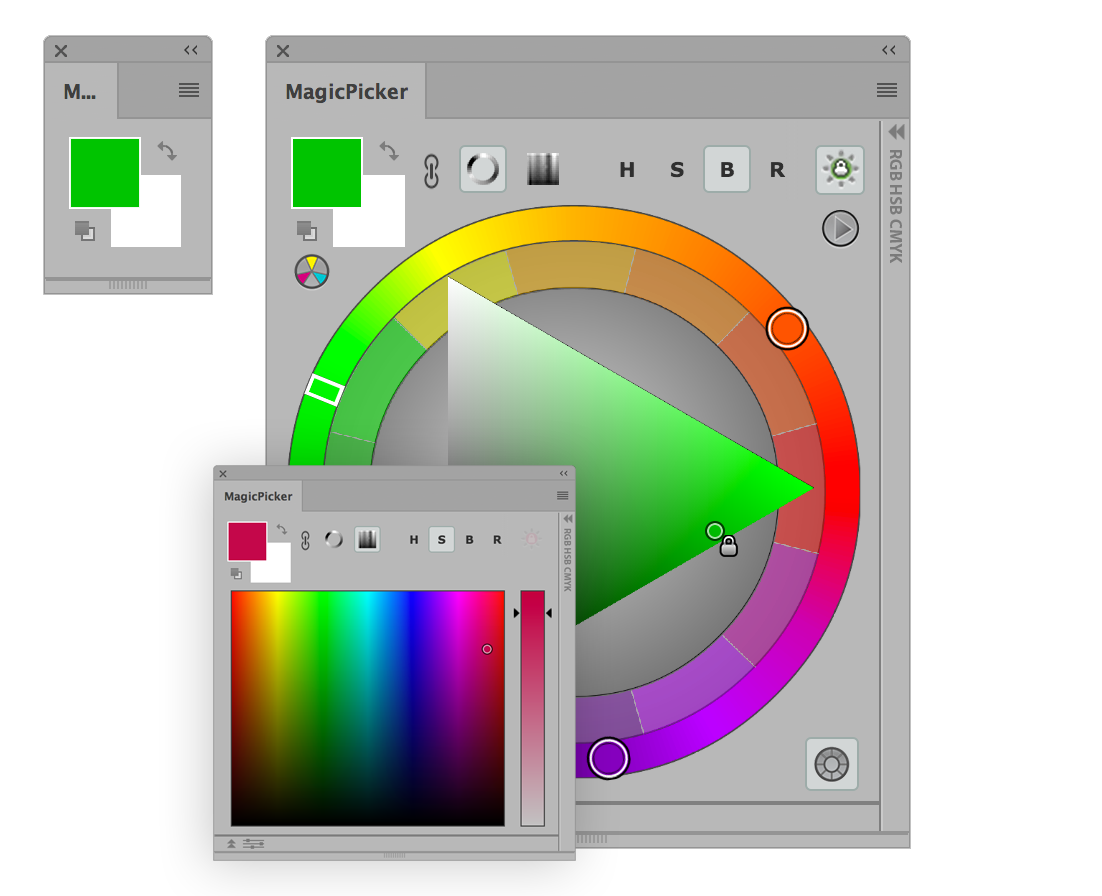Select the truncated "M..." tab in the compact panel

(x=80, y=92)
